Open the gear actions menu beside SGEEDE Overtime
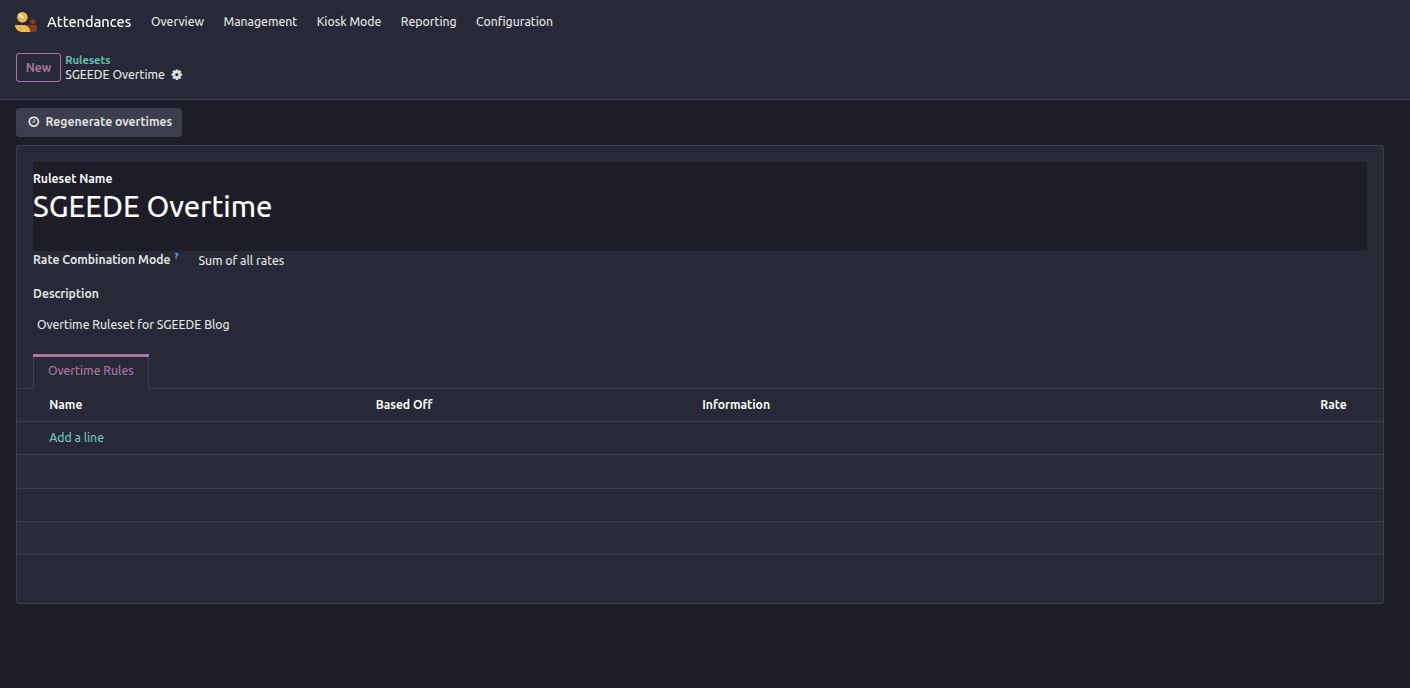1410x688 pixels. [177, 75]
